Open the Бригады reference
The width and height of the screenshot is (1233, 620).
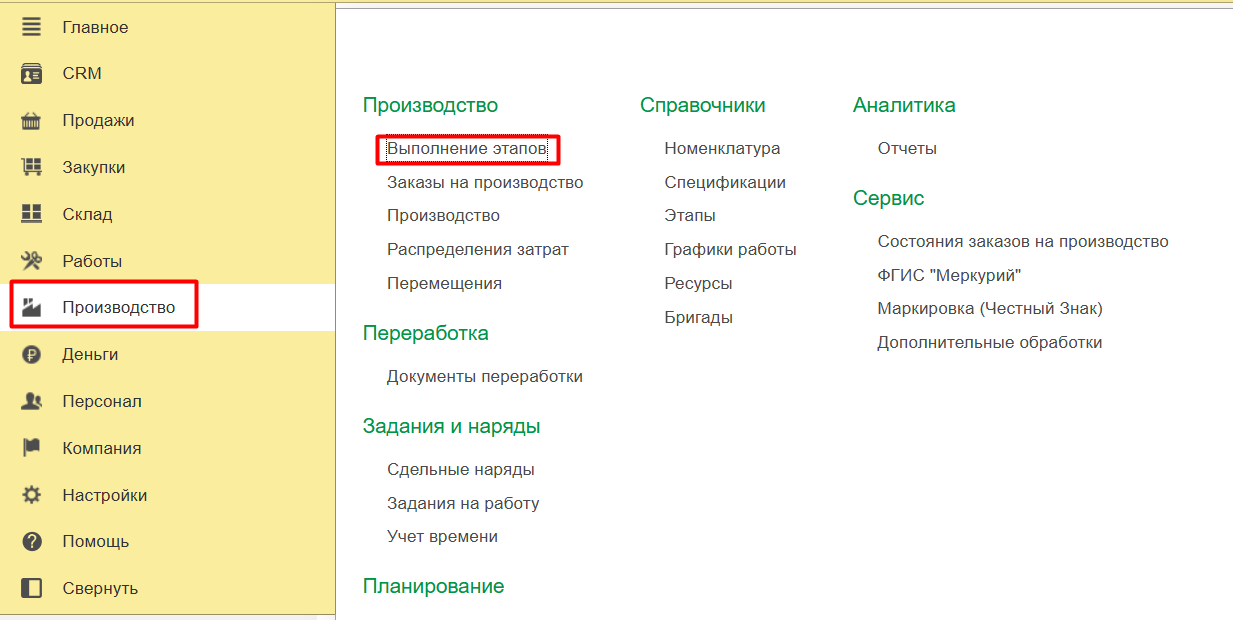point(698,318)
